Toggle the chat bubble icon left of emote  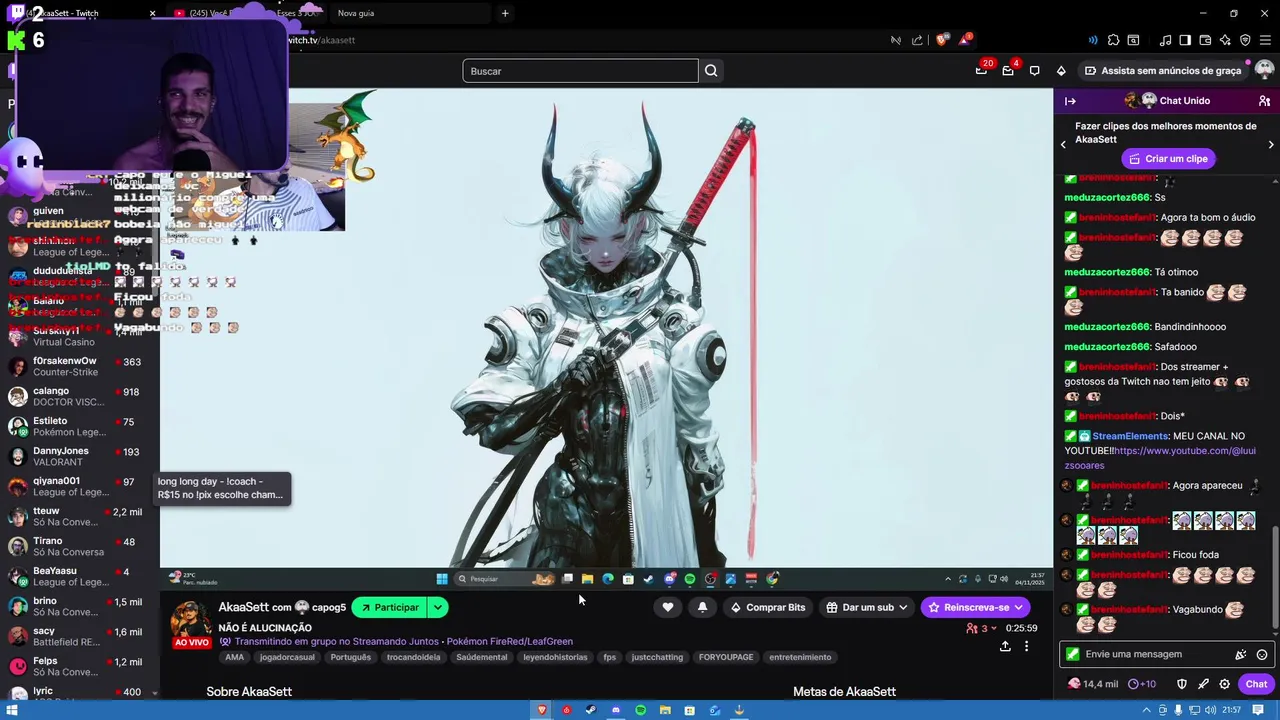coord(1240,654)
